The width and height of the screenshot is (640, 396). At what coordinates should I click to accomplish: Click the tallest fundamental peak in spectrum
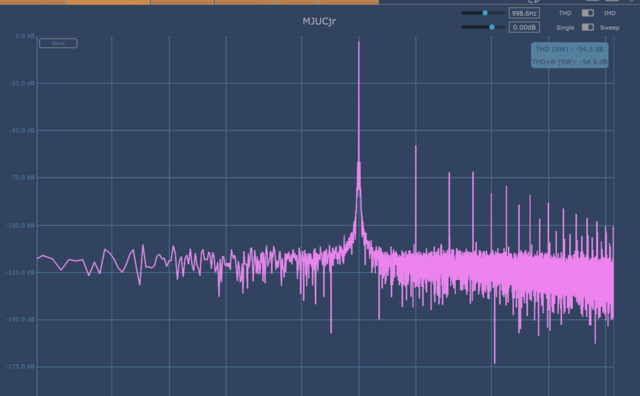coord(359,102)
